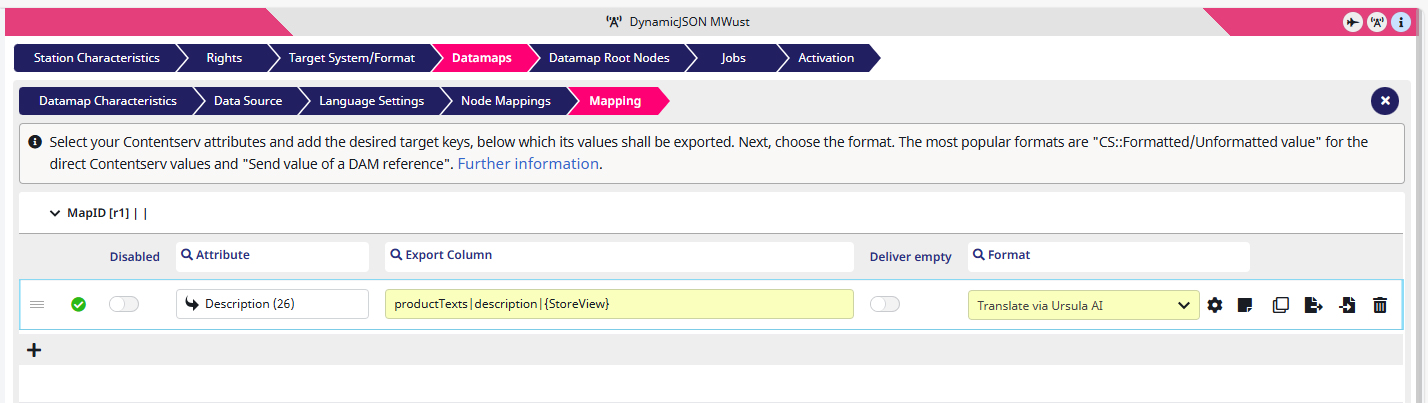The image size is (1428, 403).
Task: Click the broadcast tower icon at top right
Action: pos(1377,22)
